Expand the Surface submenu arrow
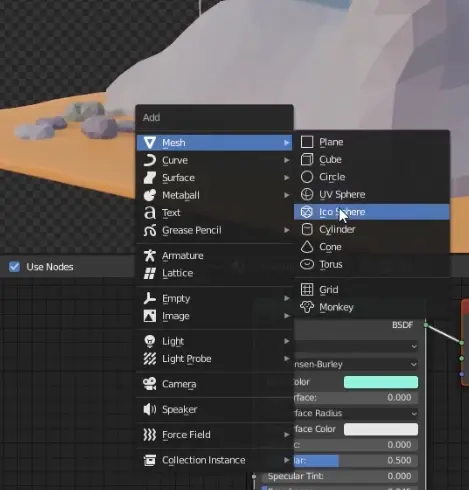 [287, 178]
